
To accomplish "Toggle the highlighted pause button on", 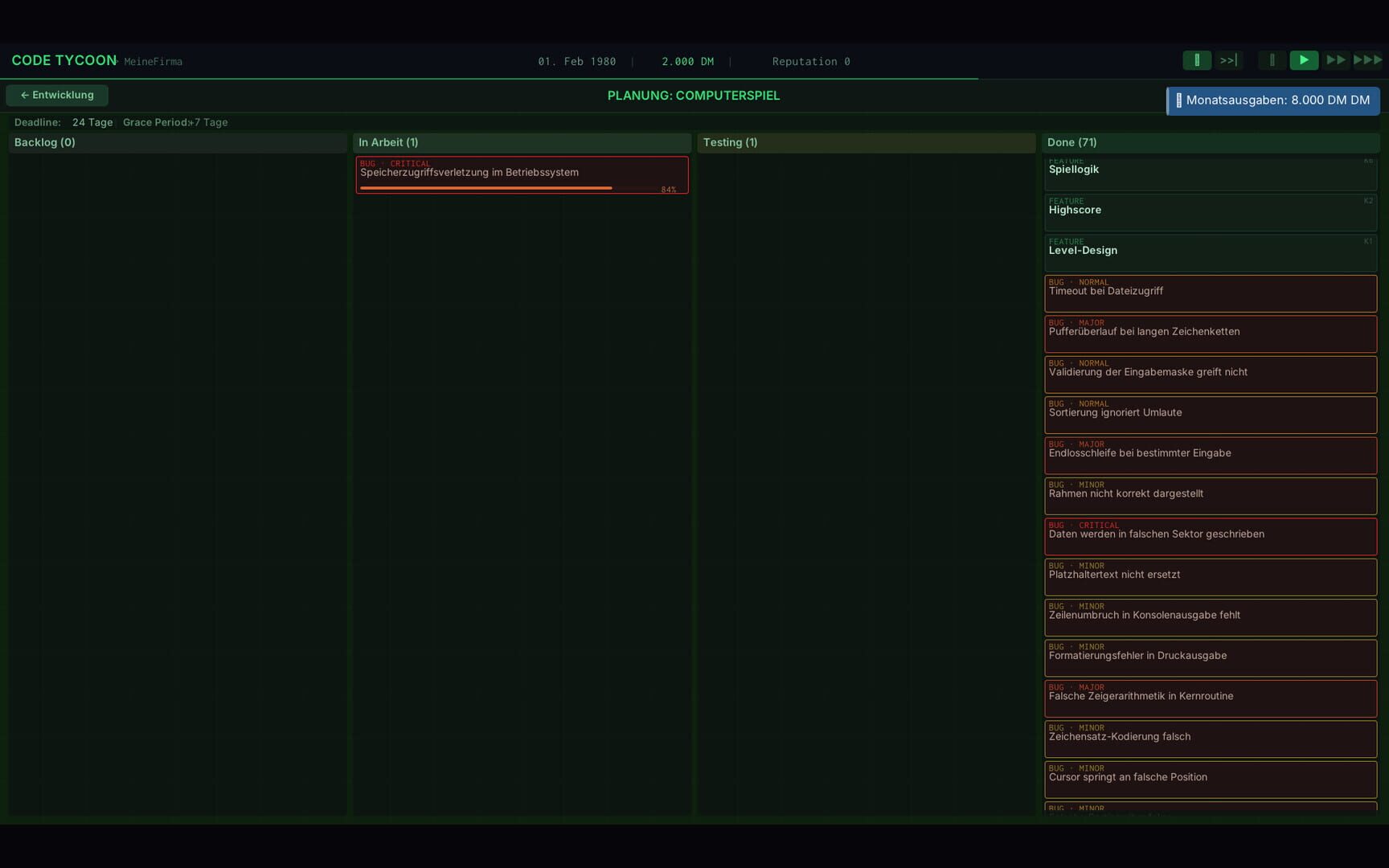I will (1197, 59).
